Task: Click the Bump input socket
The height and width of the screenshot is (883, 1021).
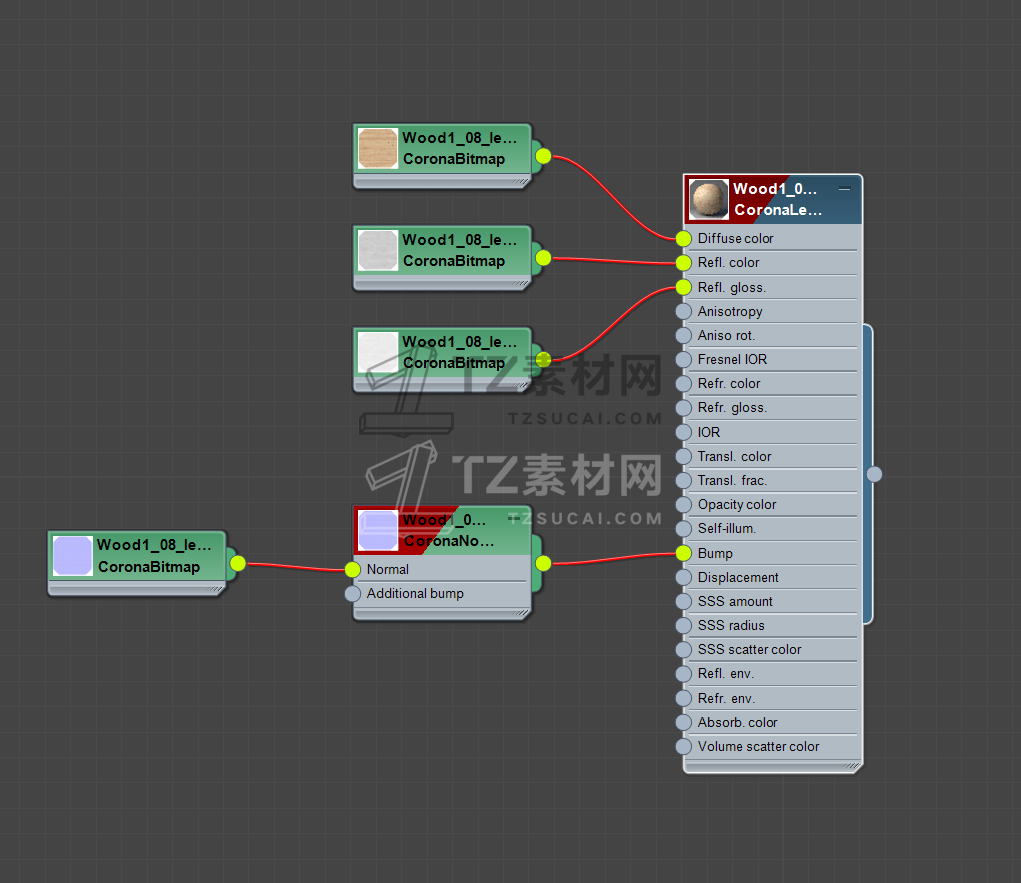Action: [x=683, y=554]
